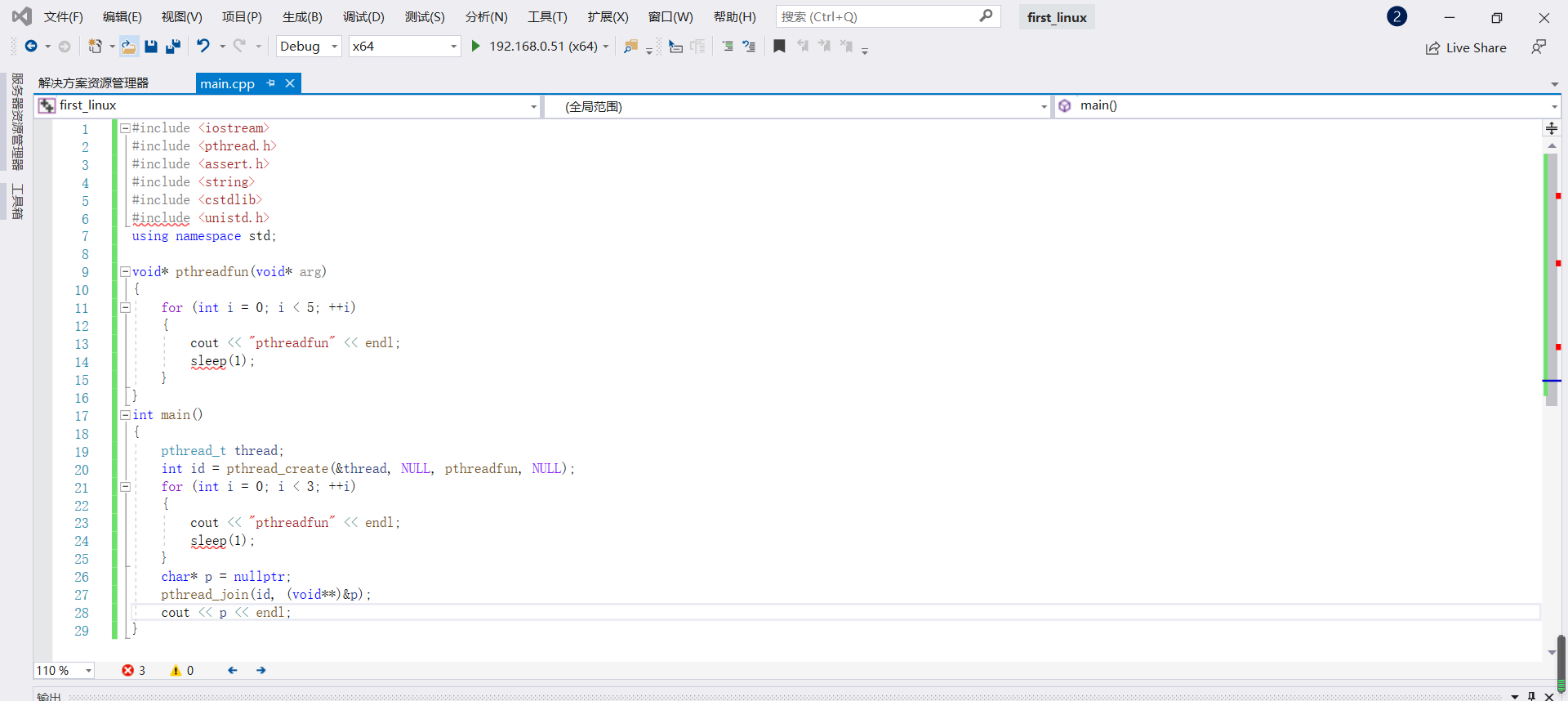
Task: Open the 生成(B) menu
Action: pyautogui.click(x=302, y=16)
